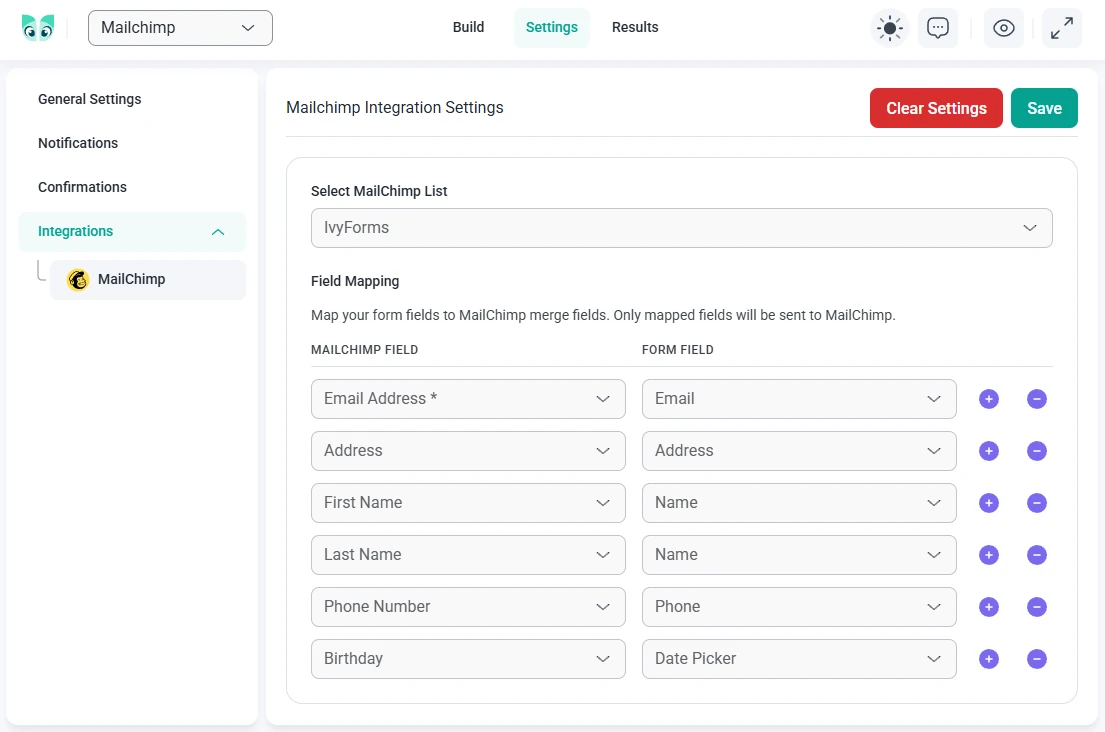Collapse the Integrations section chevron
Viewport: 1105px width, 732px height.
pyautogui.click(x=218, y=231)
